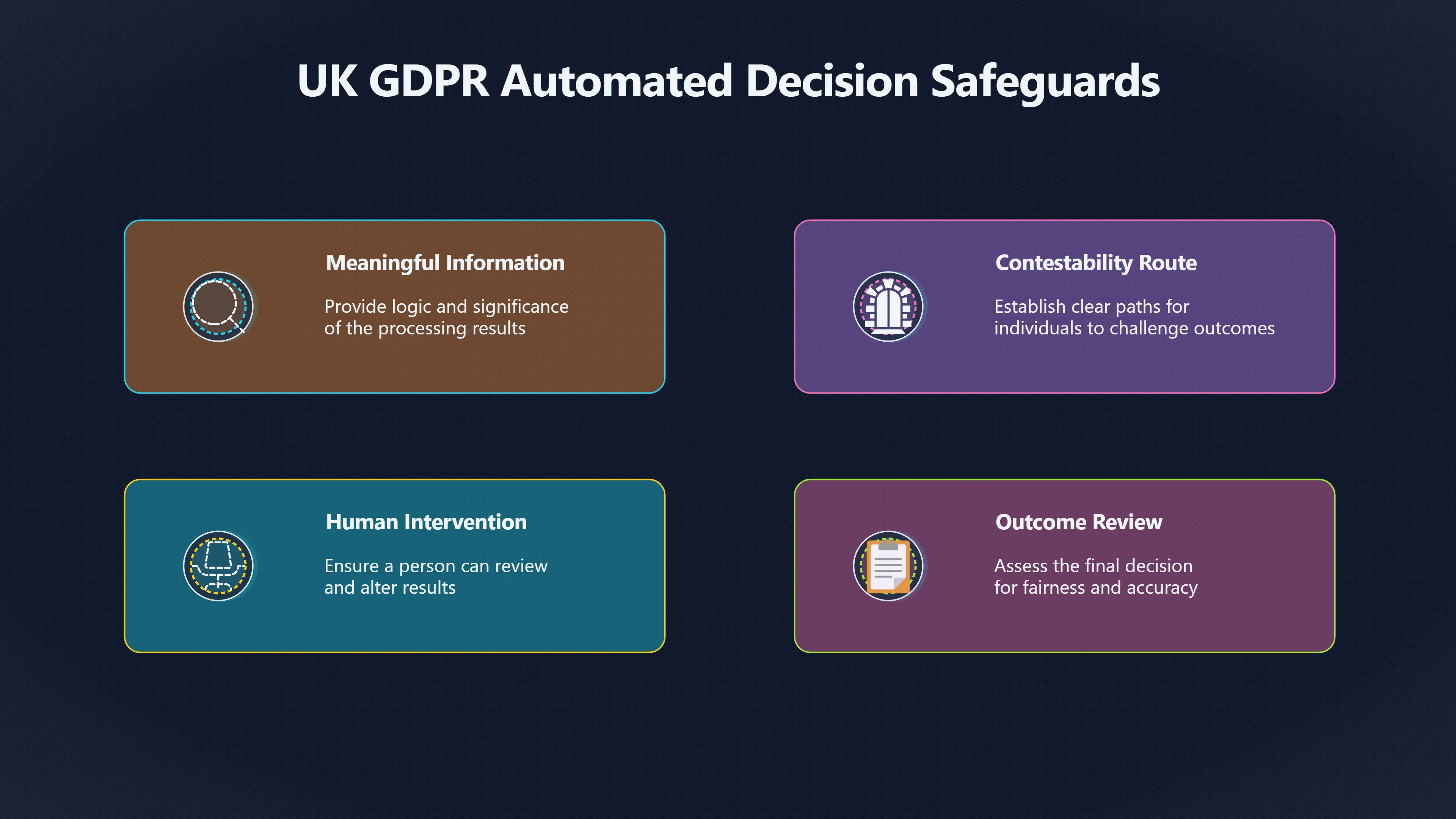Screen dimensions: 1456x819
Task: Select text 'Assess the final decision for fairness and accuracy'
Action: pos(1096,576)
